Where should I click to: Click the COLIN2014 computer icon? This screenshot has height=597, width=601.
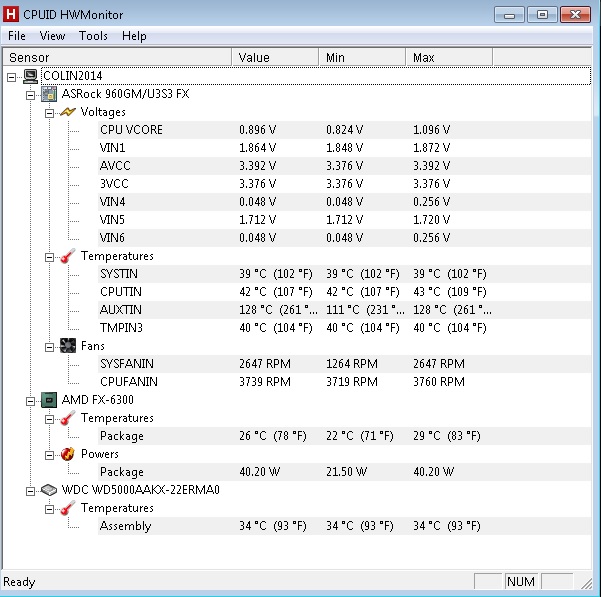[x=31, y=76]
